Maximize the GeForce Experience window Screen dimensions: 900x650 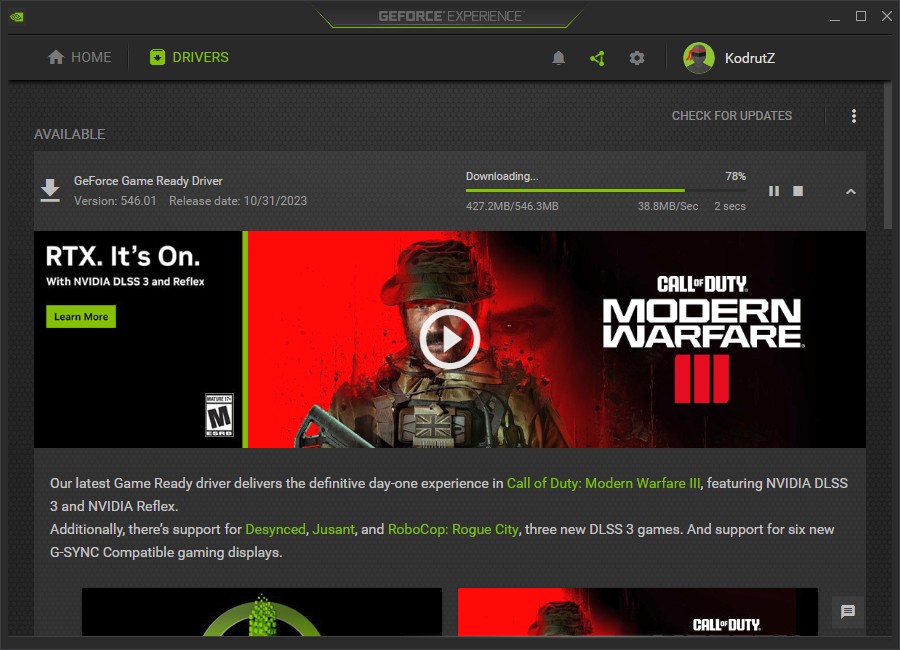click(x=861, y=17)
